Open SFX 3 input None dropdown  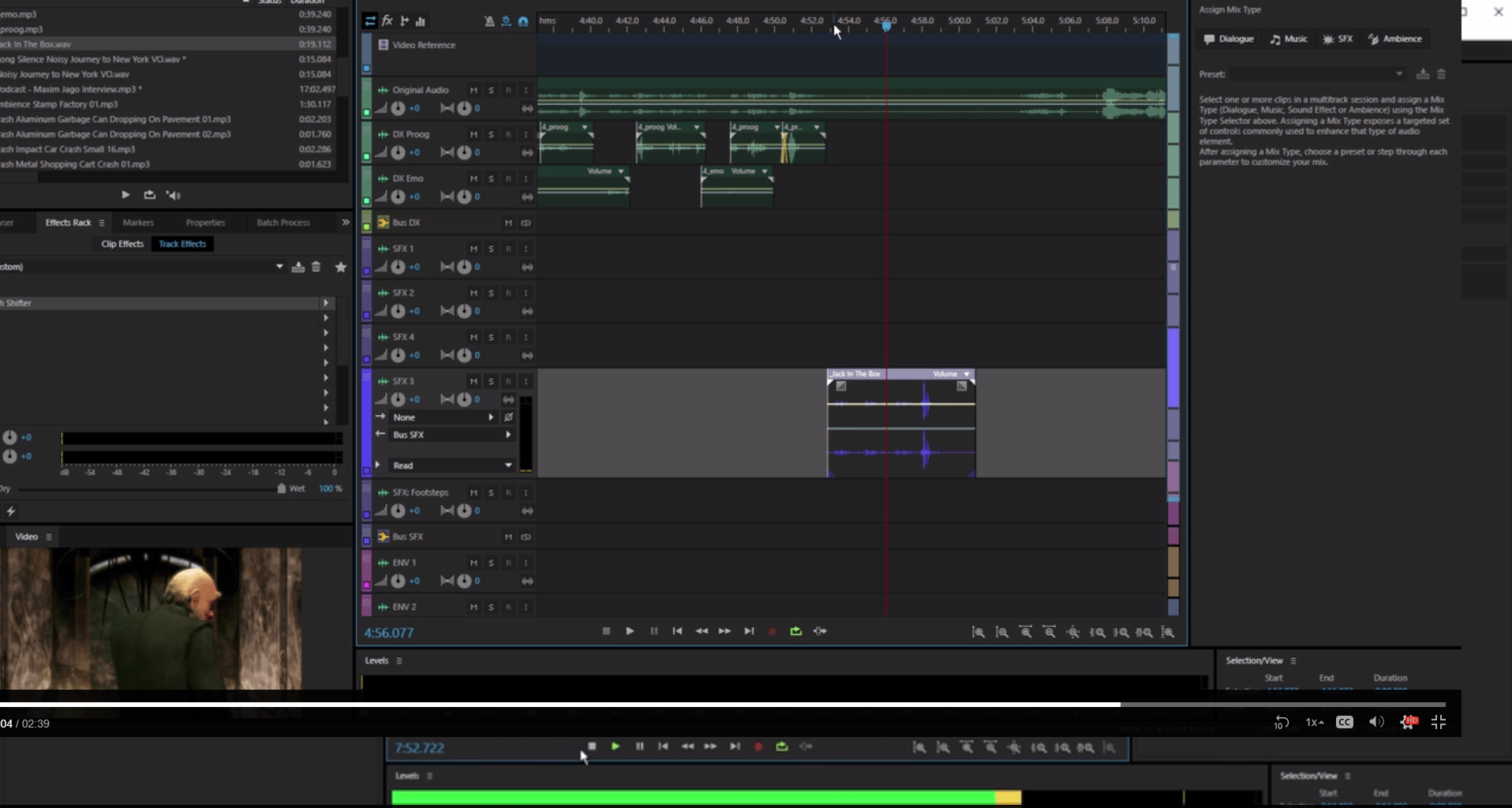point(444,417)
